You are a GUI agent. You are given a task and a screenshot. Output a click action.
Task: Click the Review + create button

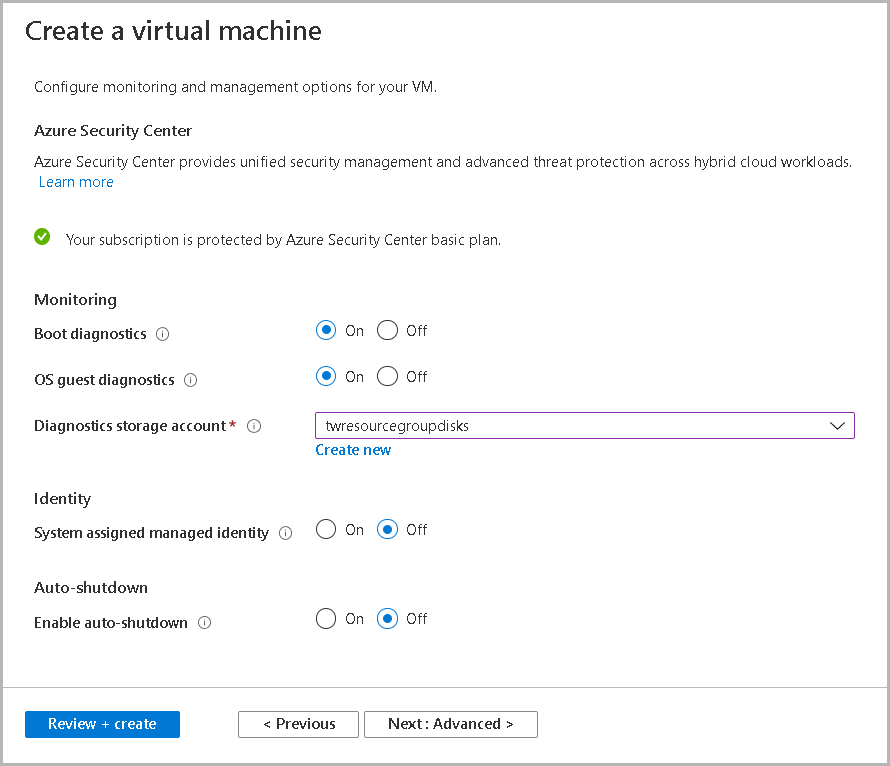click(102, 724)
